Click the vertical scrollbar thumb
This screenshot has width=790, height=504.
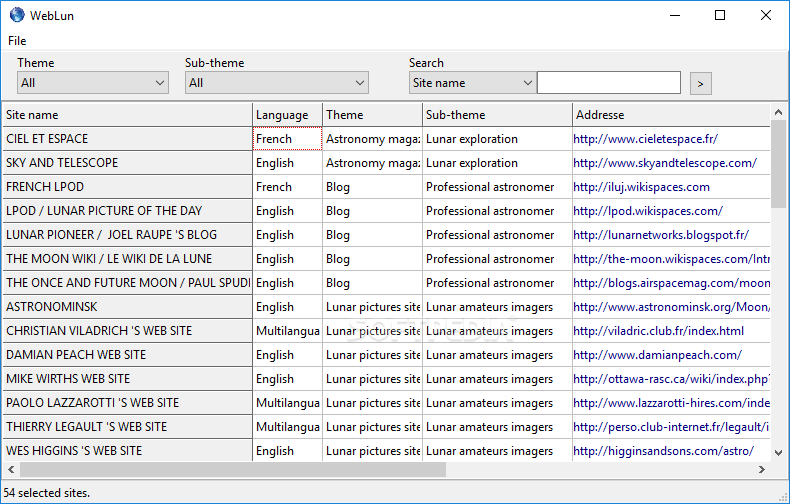(x=778, y=164)
